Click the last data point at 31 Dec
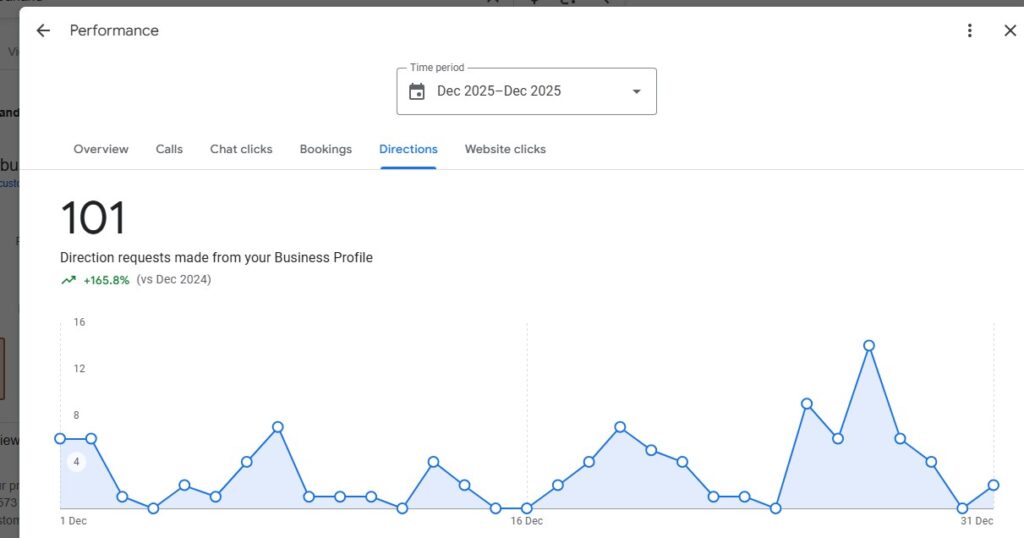The height and width of the screenshot is (538, 1024). [x=993, y=485]
